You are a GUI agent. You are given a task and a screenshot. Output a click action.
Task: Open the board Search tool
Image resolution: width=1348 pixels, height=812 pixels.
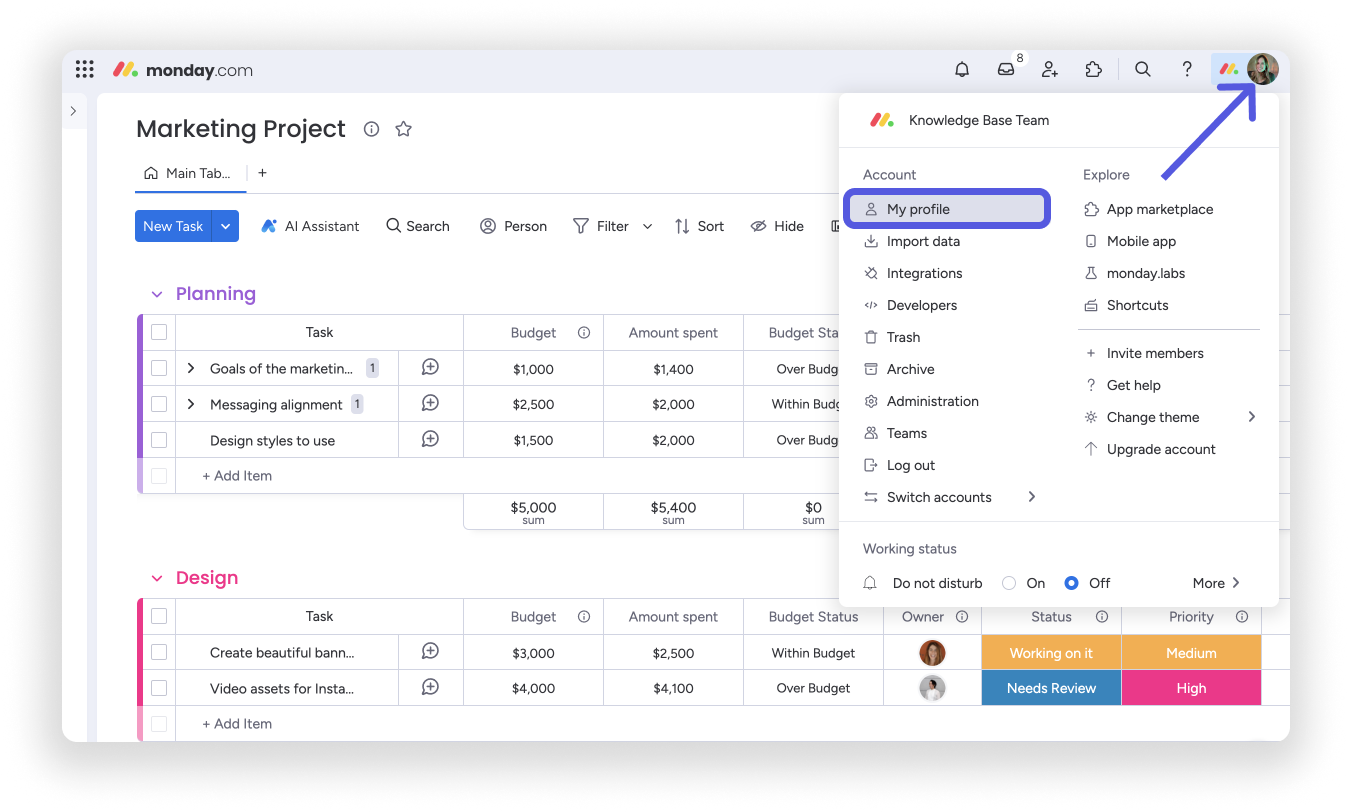pyautogui.click(x=418, y=226)
